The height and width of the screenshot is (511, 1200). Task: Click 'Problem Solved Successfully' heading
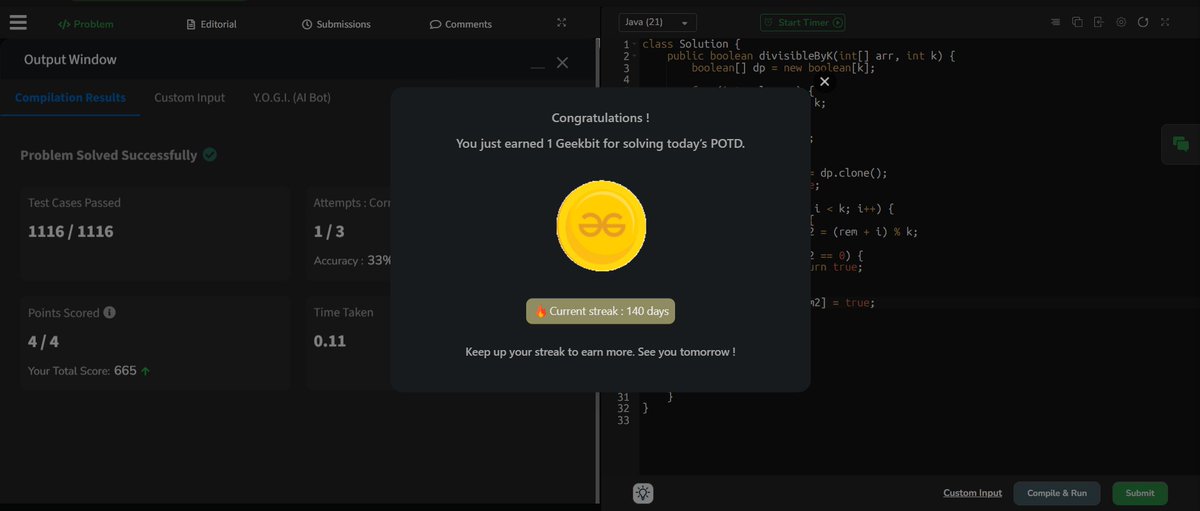(x=109, y=155)
